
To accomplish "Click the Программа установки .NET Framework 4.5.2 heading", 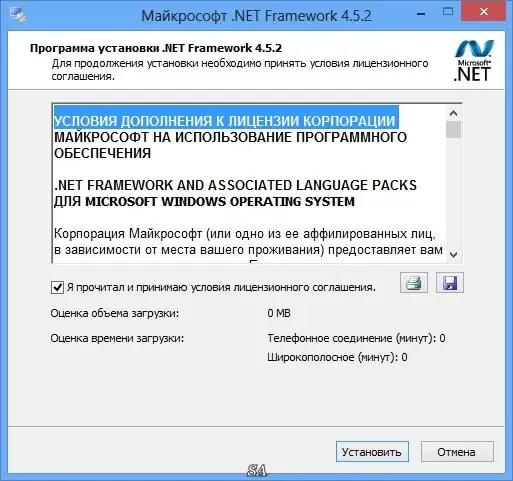I will tap(156, 48).
